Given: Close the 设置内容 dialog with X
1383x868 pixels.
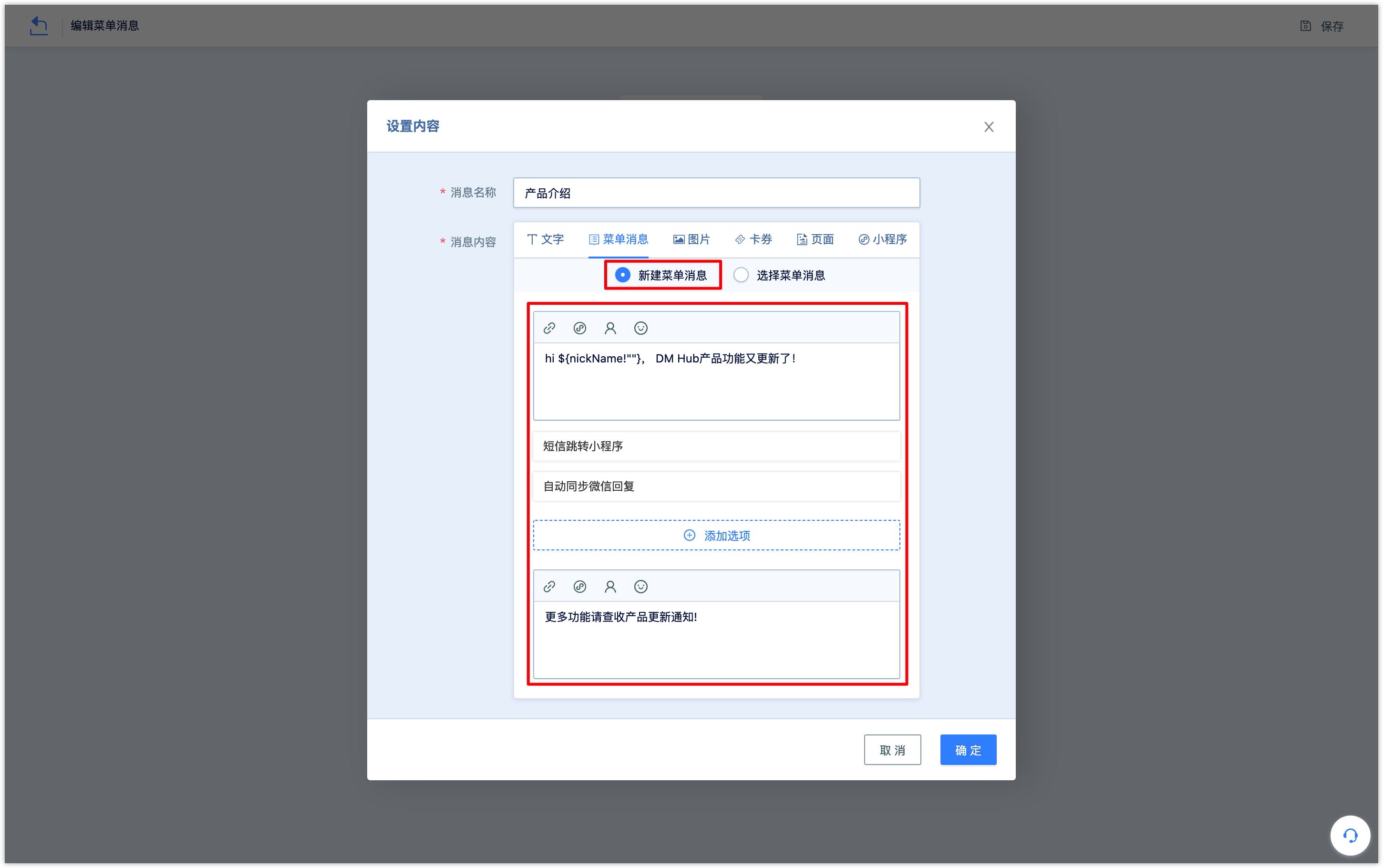Looking at the screenshot, I should coord(988,127).
